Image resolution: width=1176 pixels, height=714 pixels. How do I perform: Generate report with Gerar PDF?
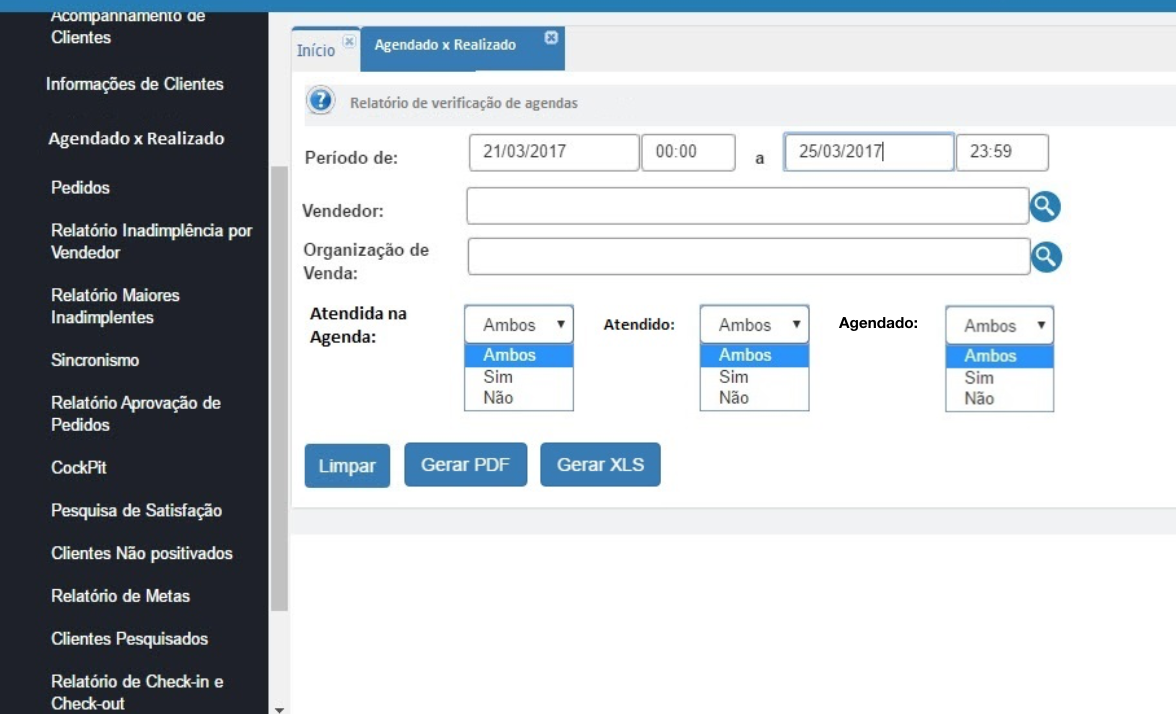click(x=466, y=464)
